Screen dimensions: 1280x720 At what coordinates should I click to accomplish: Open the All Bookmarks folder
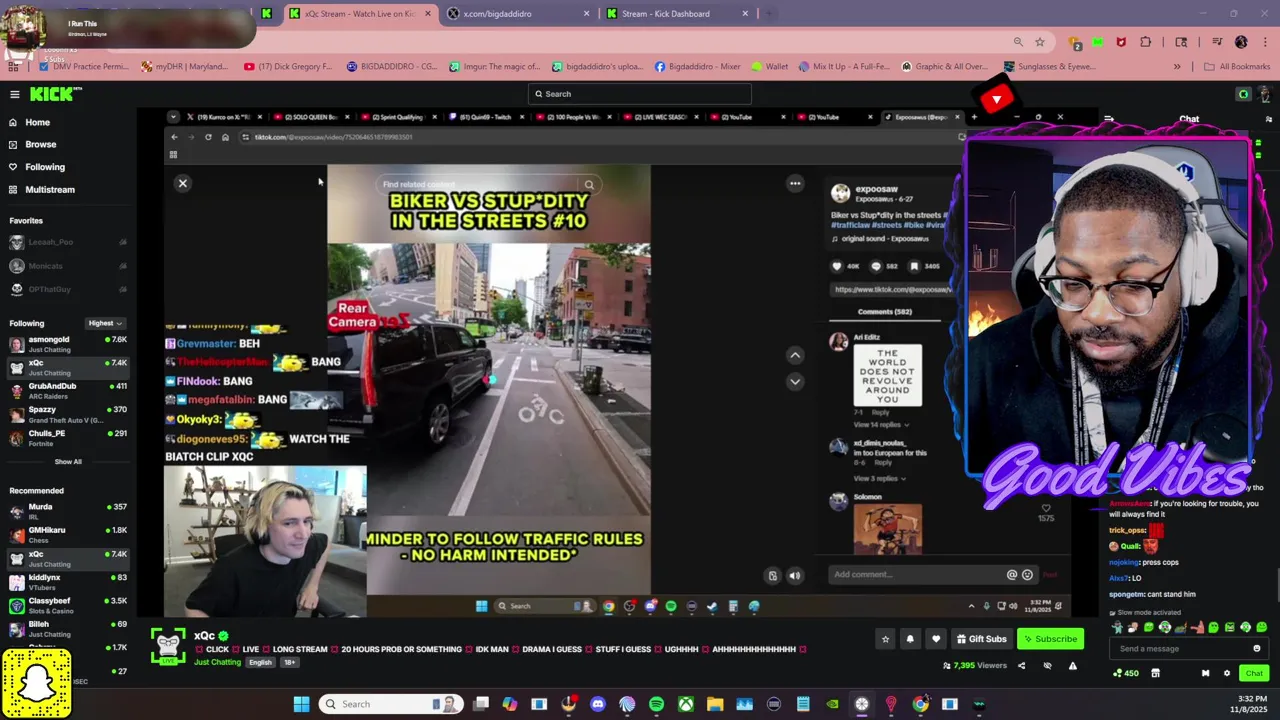click(1237, 67)
